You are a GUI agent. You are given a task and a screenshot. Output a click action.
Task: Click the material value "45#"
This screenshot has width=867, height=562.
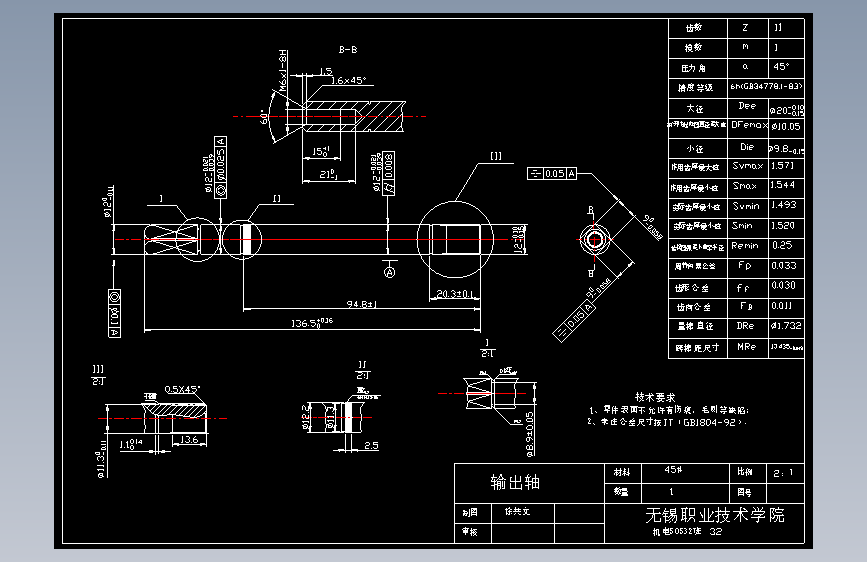click(673, 470)
